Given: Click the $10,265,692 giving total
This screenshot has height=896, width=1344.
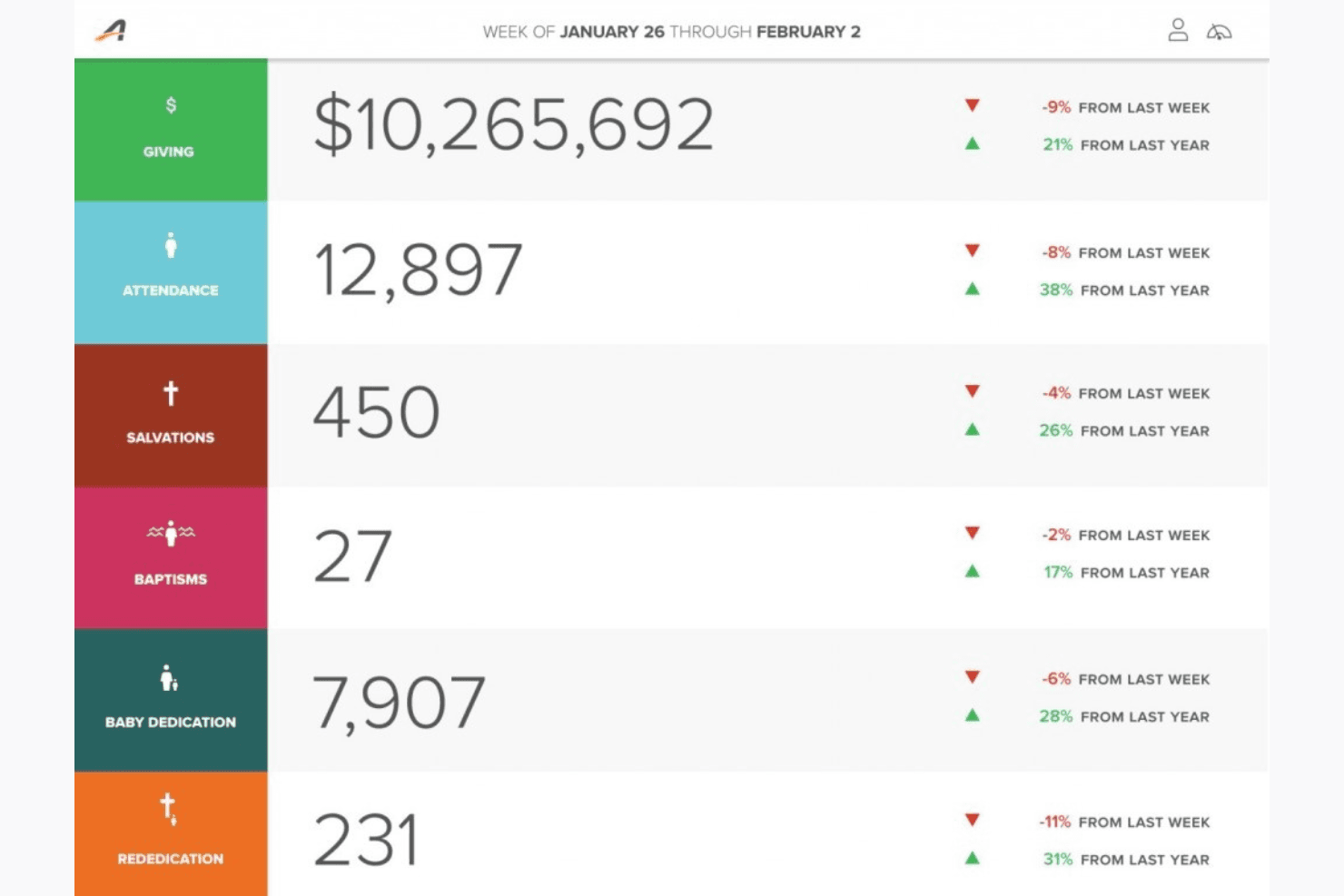Looking at the screenshot, I should click(514, 124).
